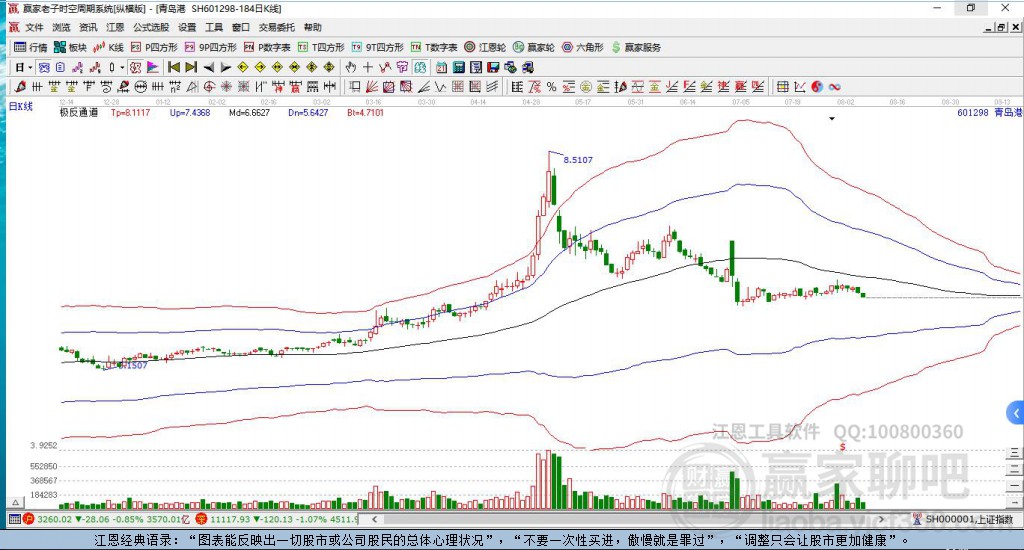Open T四方形 tool

pos(321,47)
